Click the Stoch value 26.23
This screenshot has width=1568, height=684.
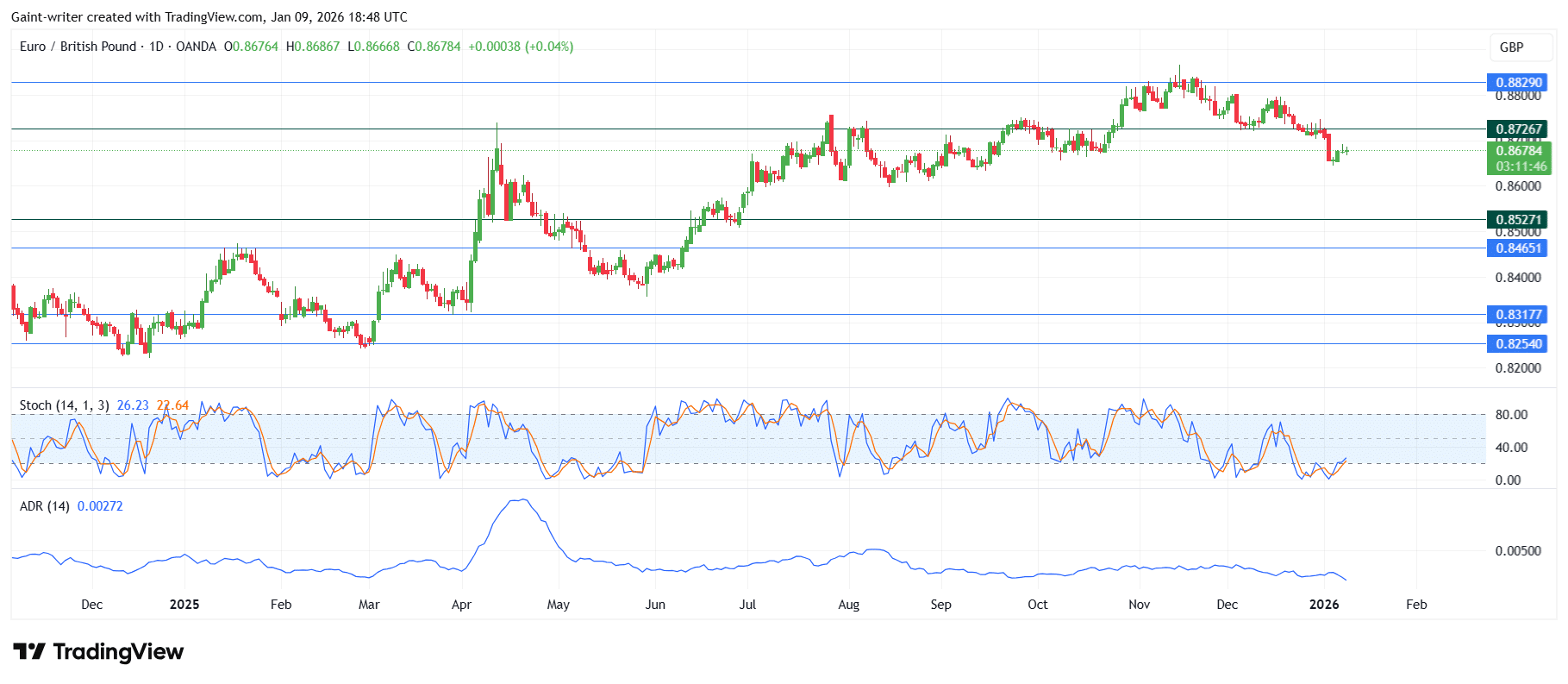[x=133, y=405]
